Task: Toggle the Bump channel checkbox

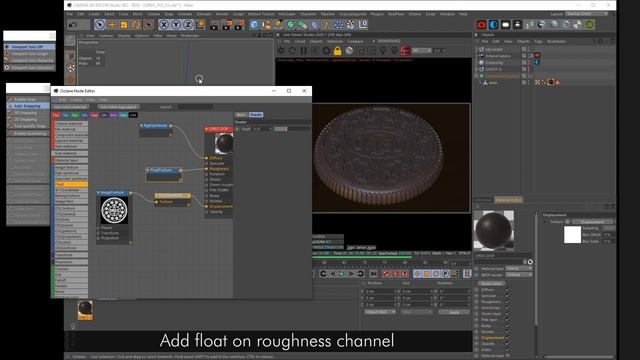Action: 507,326
